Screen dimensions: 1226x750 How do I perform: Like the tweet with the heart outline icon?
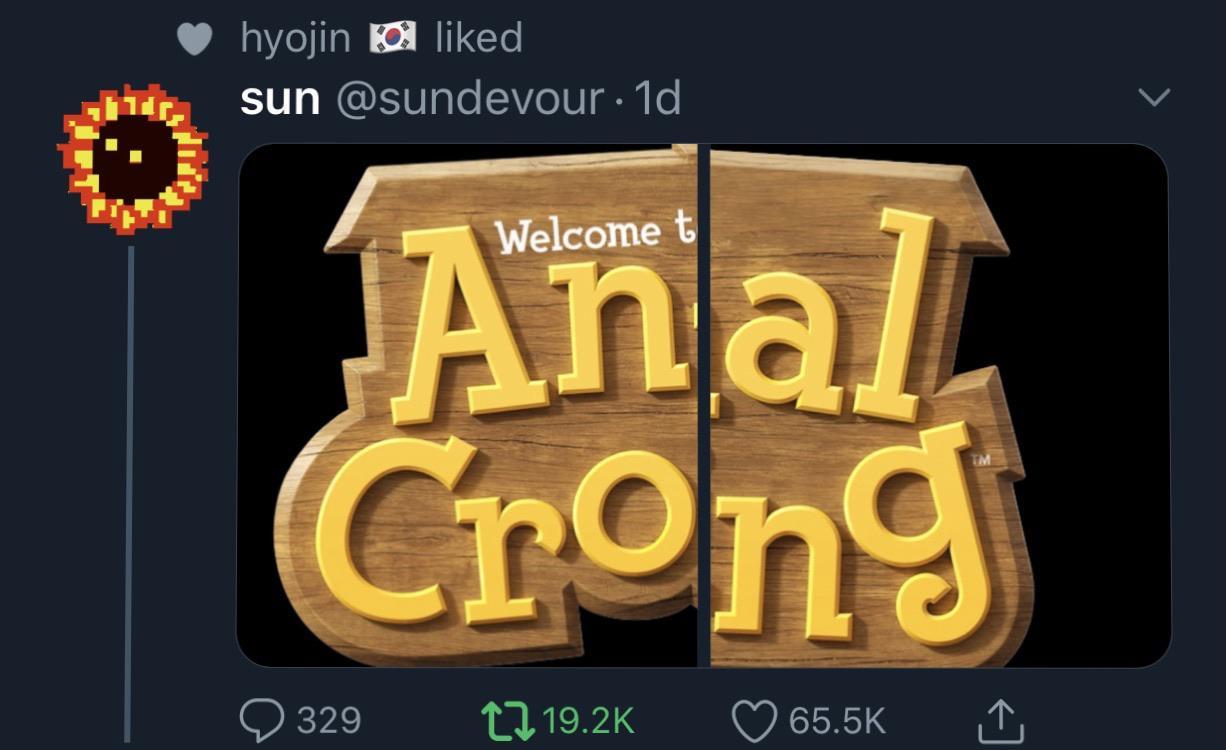[x=755, y=720]
